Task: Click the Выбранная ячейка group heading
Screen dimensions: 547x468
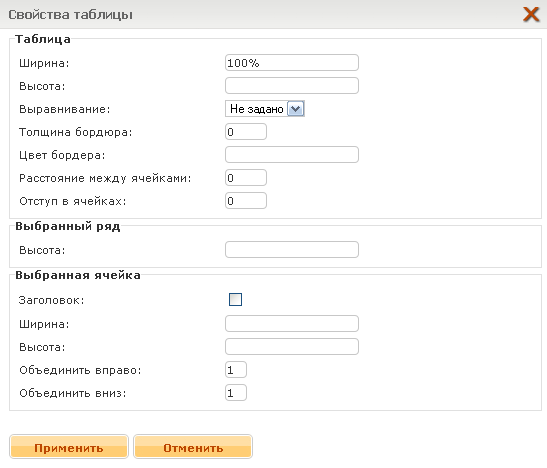Action: [x=78, y=275]
